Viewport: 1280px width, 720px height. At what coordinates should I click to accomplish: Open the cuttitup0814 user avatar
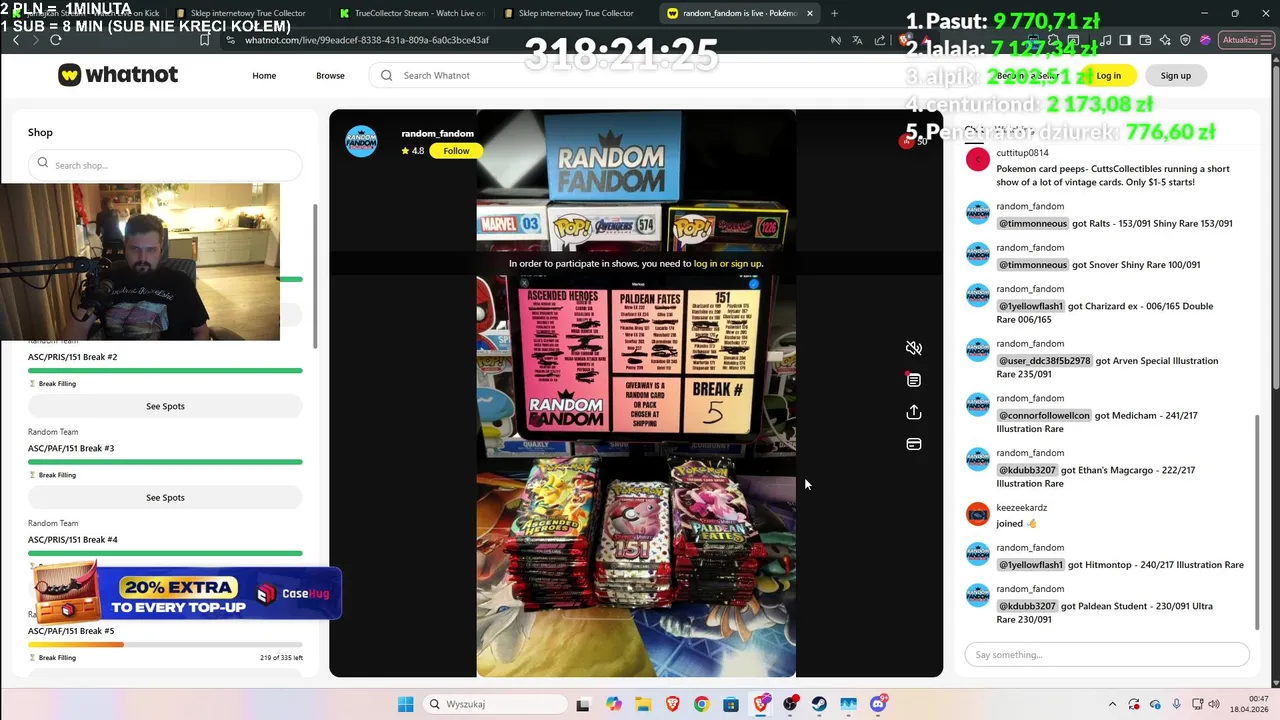[978, 159]
